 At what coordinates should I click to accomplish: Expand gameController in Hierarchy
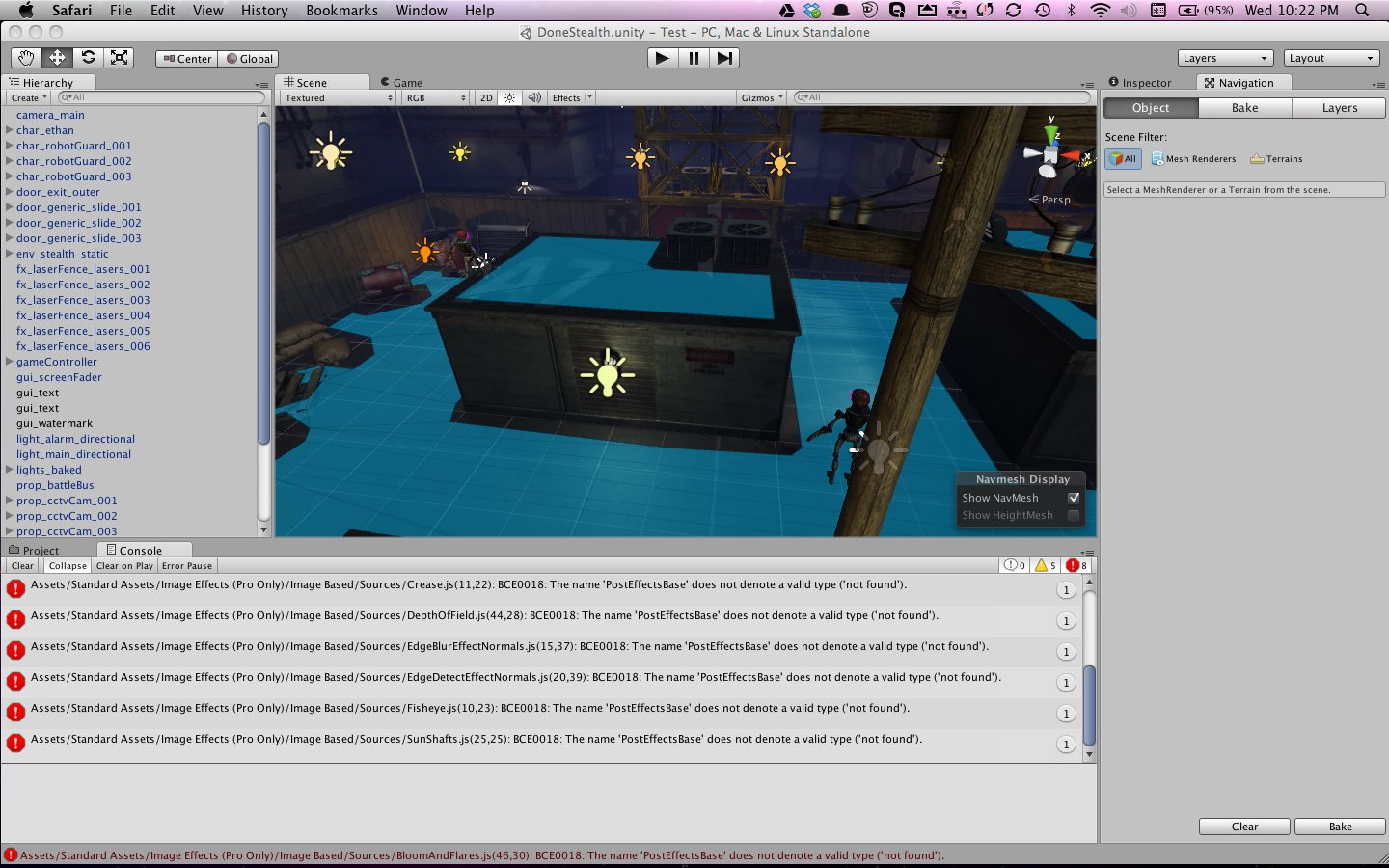pyautogui.click(x=10, y=362)
